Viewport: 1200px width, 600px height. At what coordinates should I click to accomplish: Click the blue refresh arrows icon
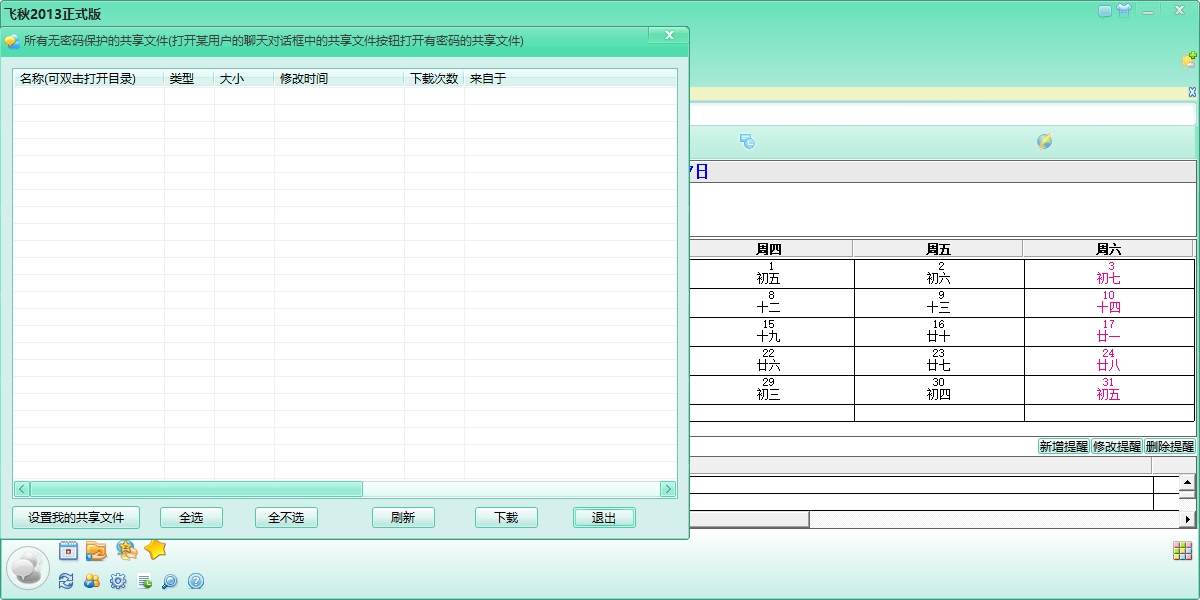pyautogui.click(x=66, y=581)
